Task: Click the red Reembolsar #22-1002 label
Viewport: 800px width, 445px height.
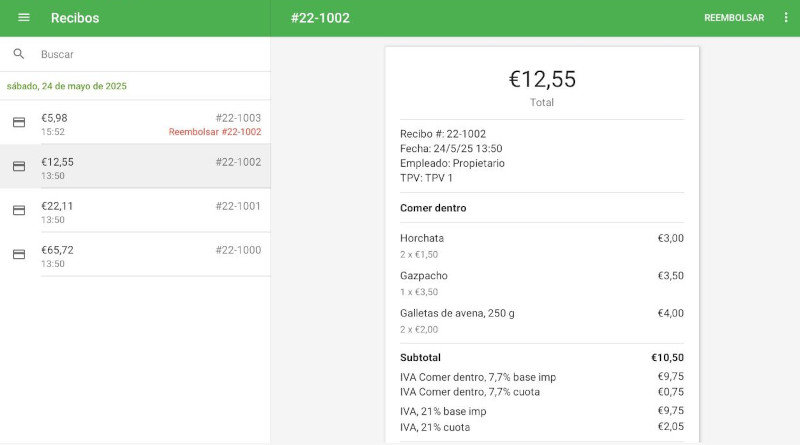Action: (215, 132)
